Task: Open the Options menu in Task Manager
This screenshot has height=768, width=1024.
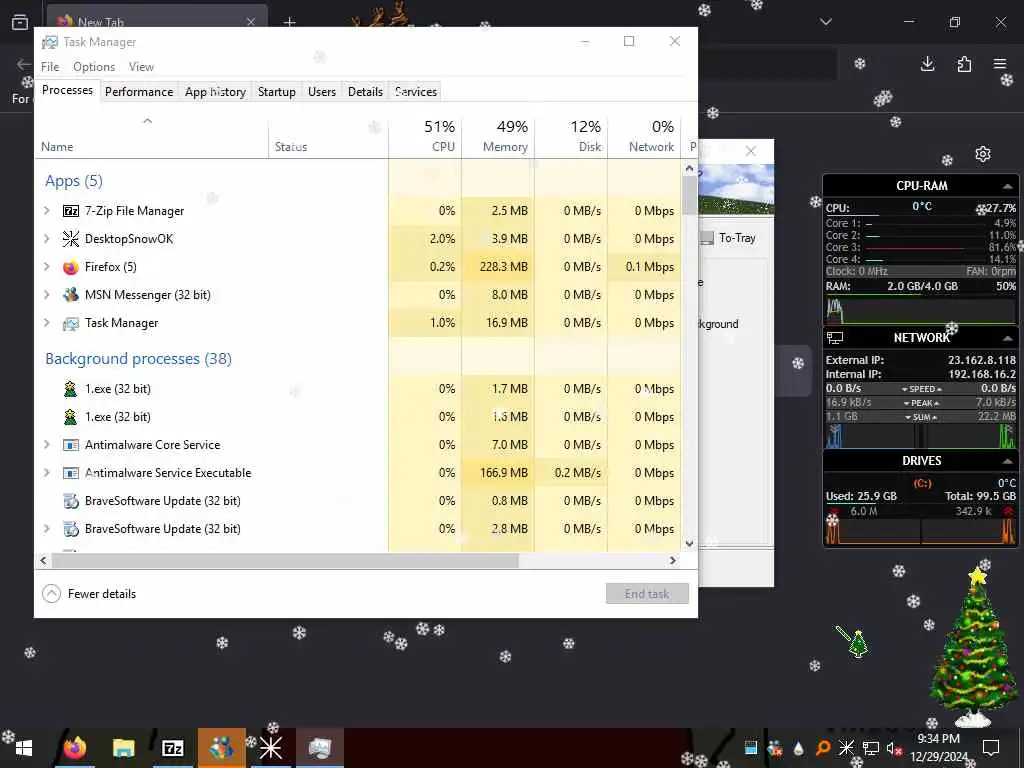Action: coord(94,67)
